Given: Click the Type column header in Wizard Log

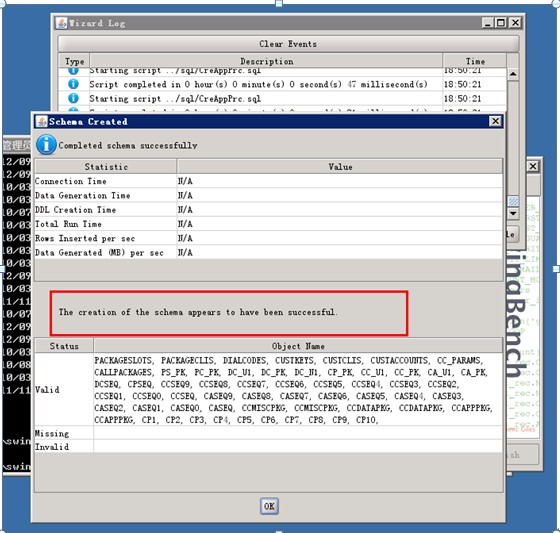Looking at the screenshot, I should [74, 61].
